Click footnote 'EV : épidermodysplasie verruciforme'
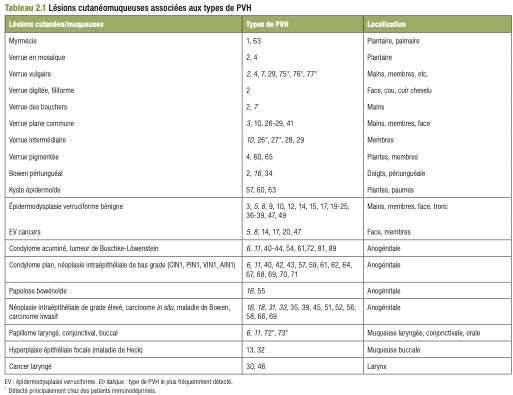This screenshot has width=513, height=395. [x=50, y=382]
